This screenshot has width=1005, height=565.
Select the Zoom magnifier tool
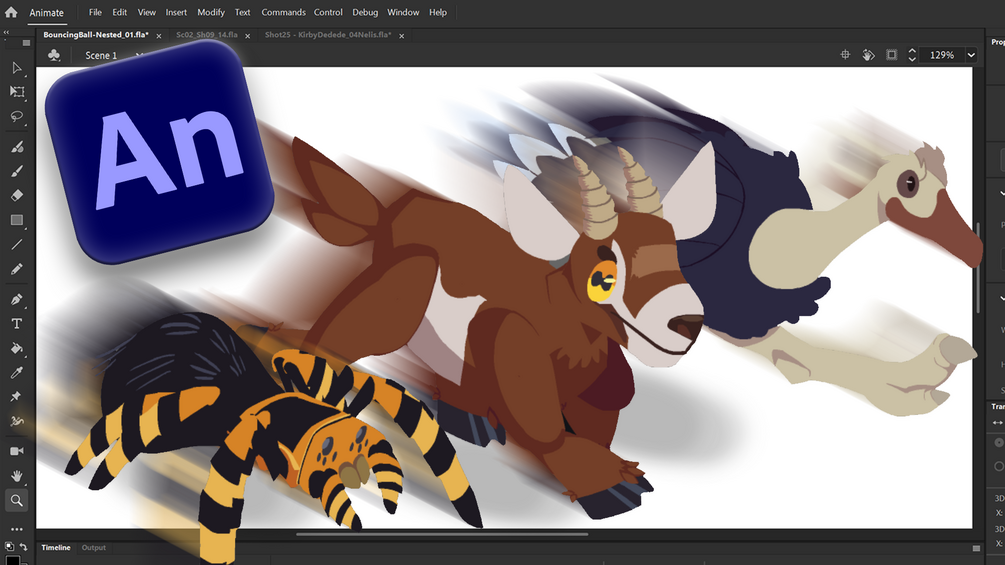pos(17,500)
